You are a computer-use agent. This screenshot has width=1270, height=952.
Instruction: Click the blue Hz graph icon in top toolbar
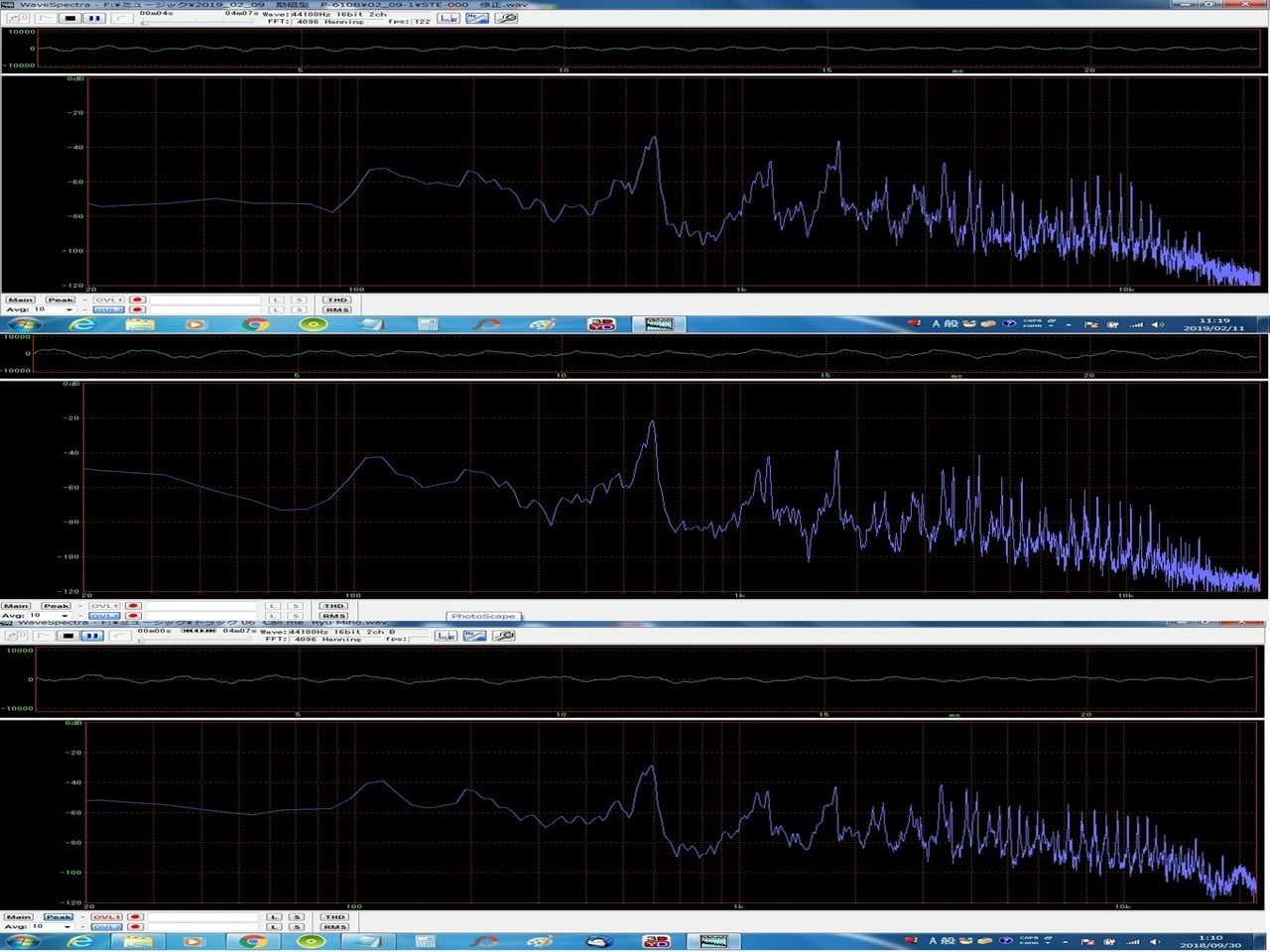477,18
